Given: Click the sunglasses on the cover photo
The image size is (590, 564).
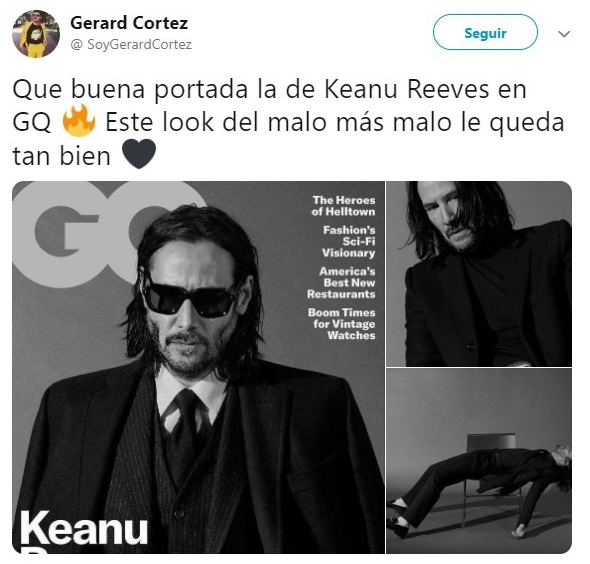Looking at the screenshot, I should (189, 297).
